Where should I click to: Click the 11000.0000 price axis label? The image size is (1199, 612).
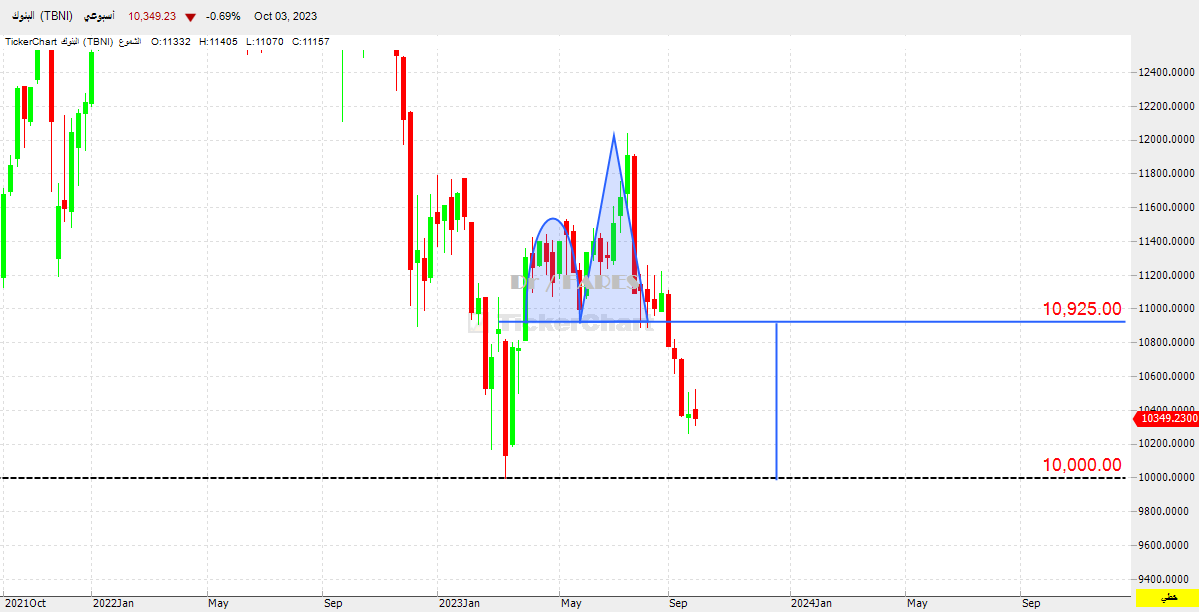point(1165,309)
